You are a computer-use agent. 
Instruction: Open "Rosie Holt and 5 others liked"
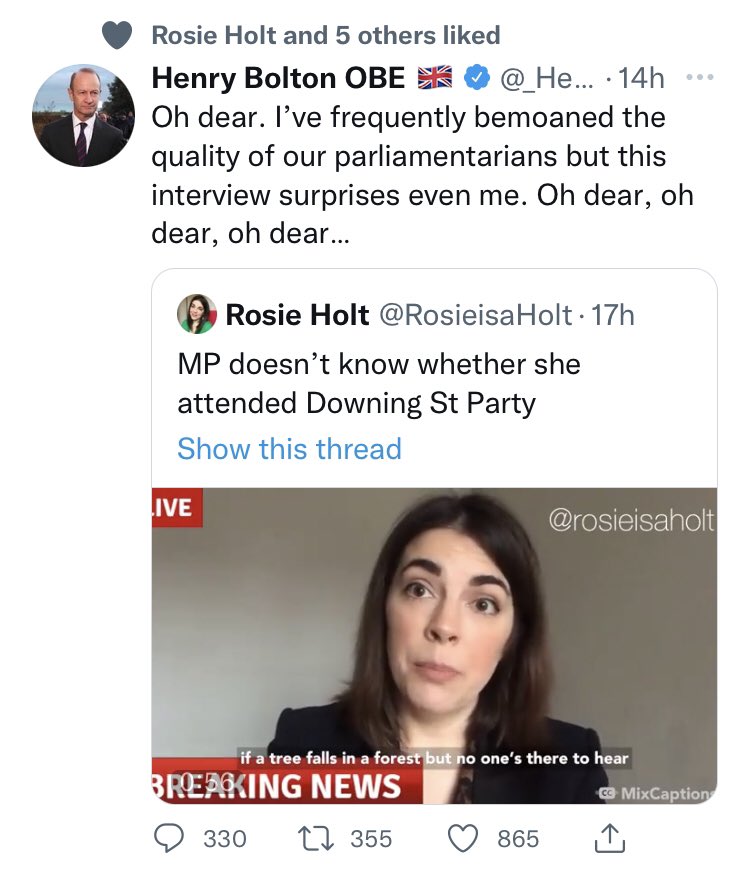325,36
